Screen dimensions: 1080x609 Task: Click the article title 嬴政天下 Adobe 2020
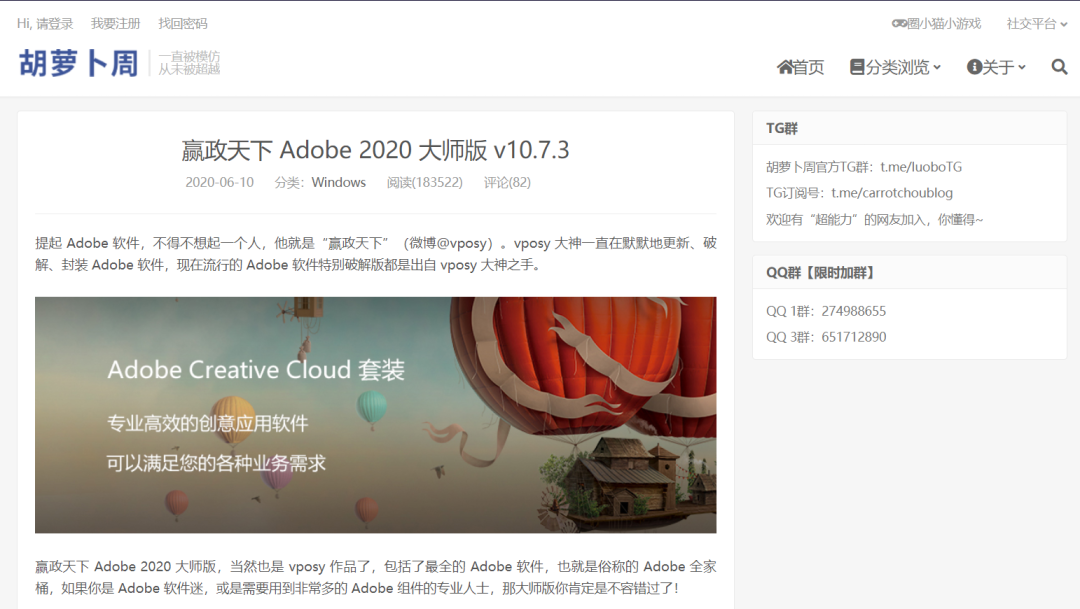tap(375, 150)
